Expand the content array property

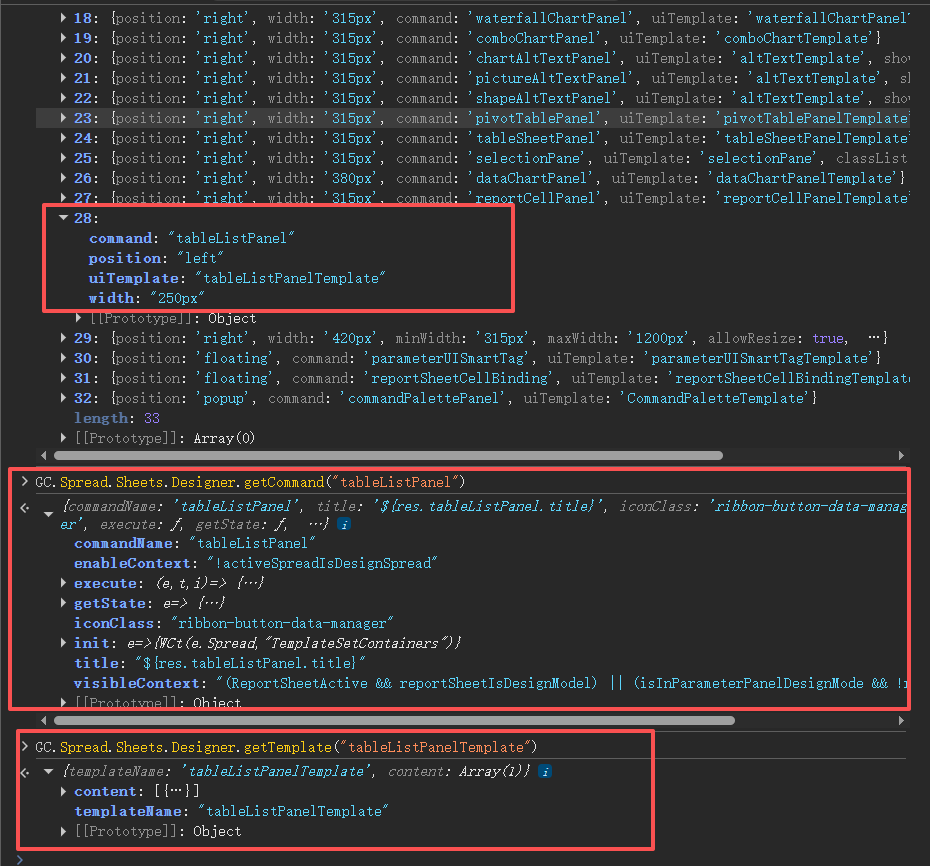[63, 791]
